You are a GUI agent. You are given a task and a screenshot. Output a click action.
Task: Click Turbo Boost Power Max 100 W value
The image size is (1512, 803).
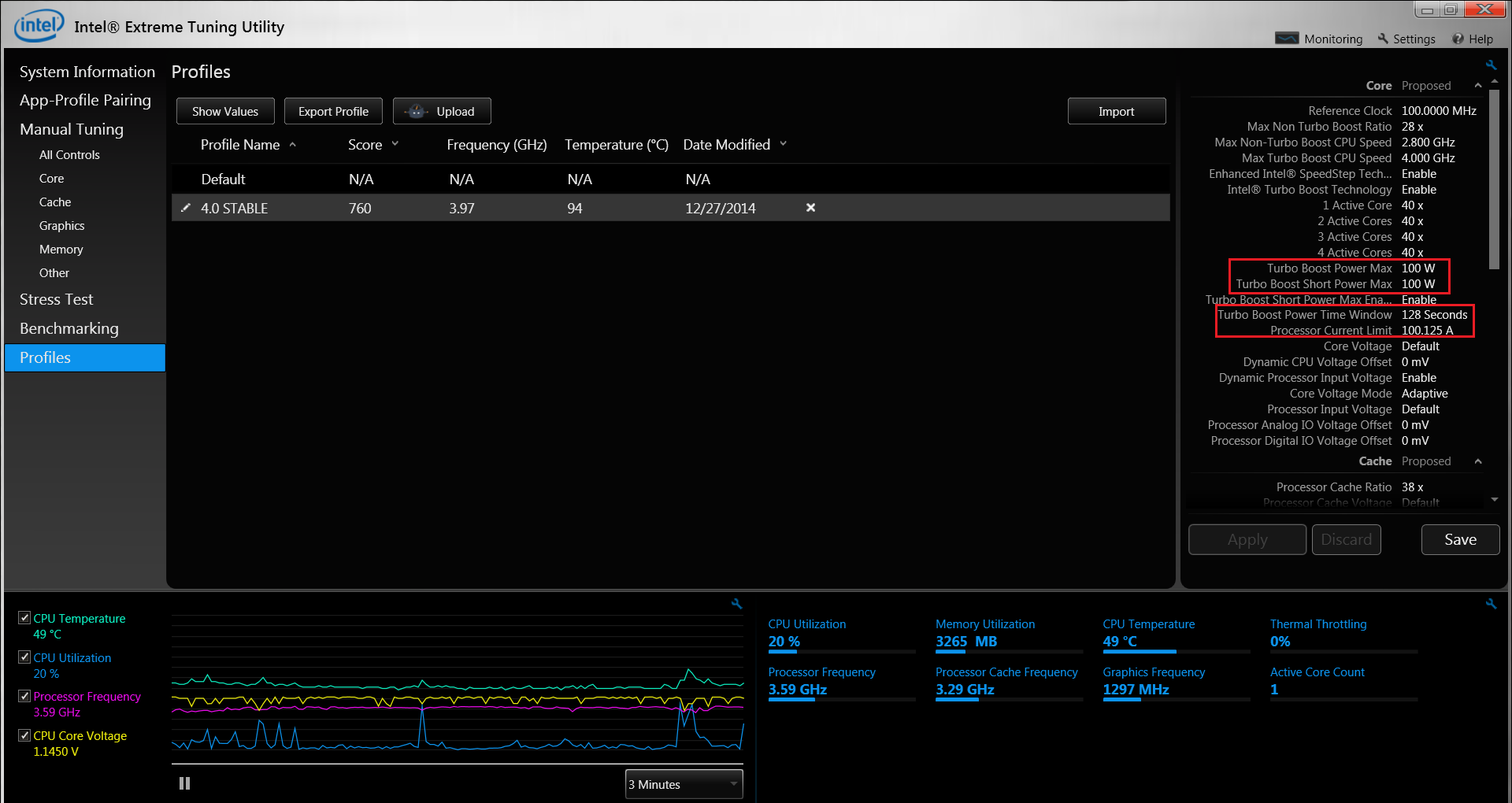click(1418, 268)
